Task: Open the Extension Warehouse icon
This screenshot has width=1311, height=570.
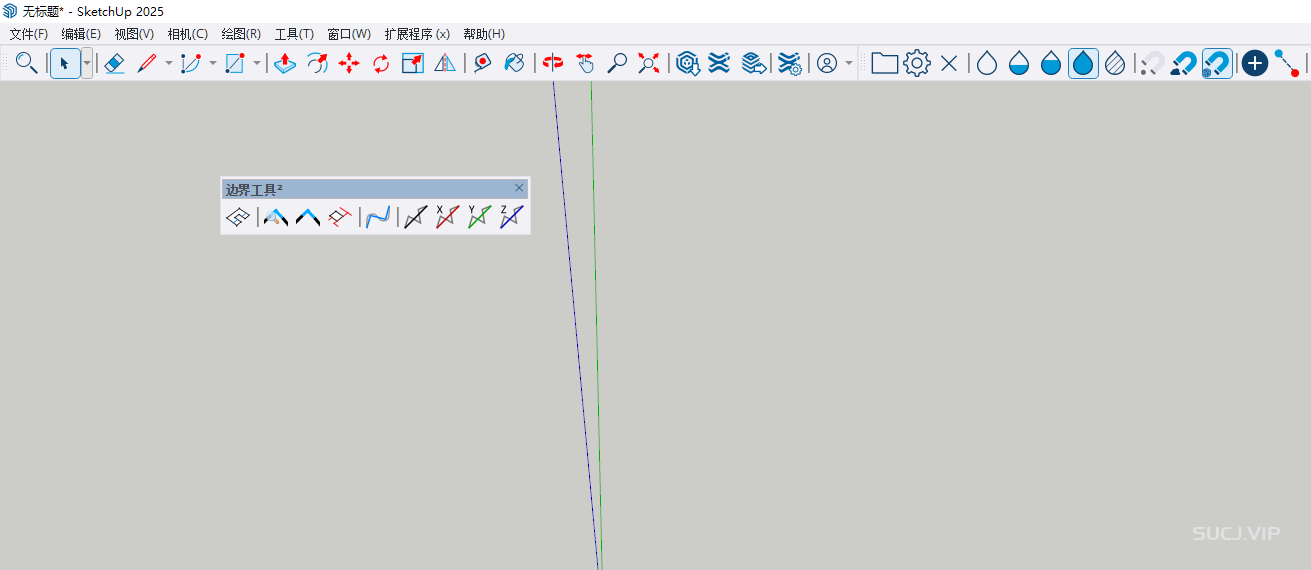Action: (x=719, y=63)
